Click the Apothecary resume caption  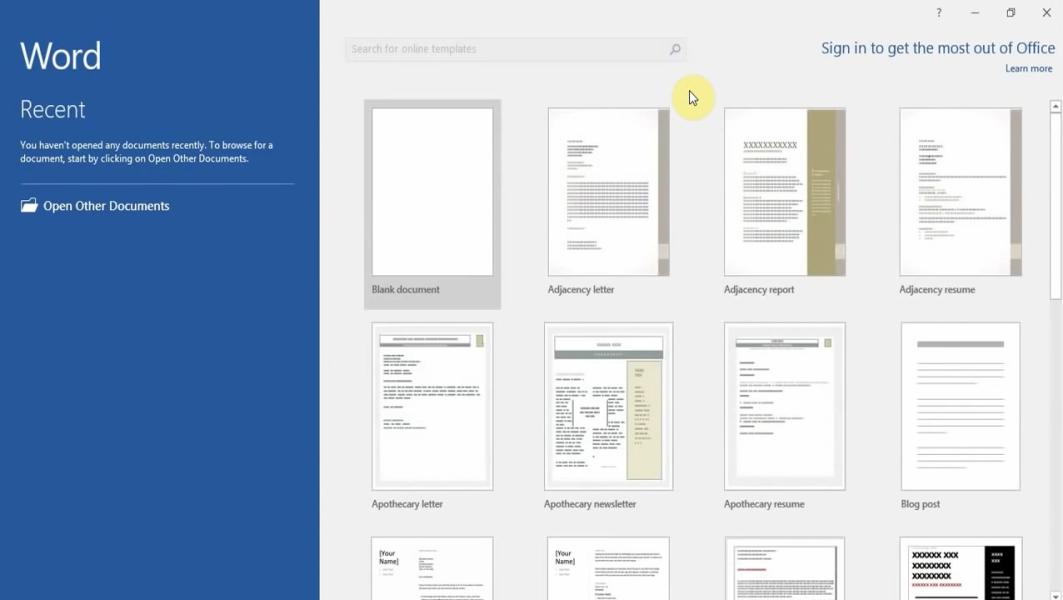tap(764, 504)
